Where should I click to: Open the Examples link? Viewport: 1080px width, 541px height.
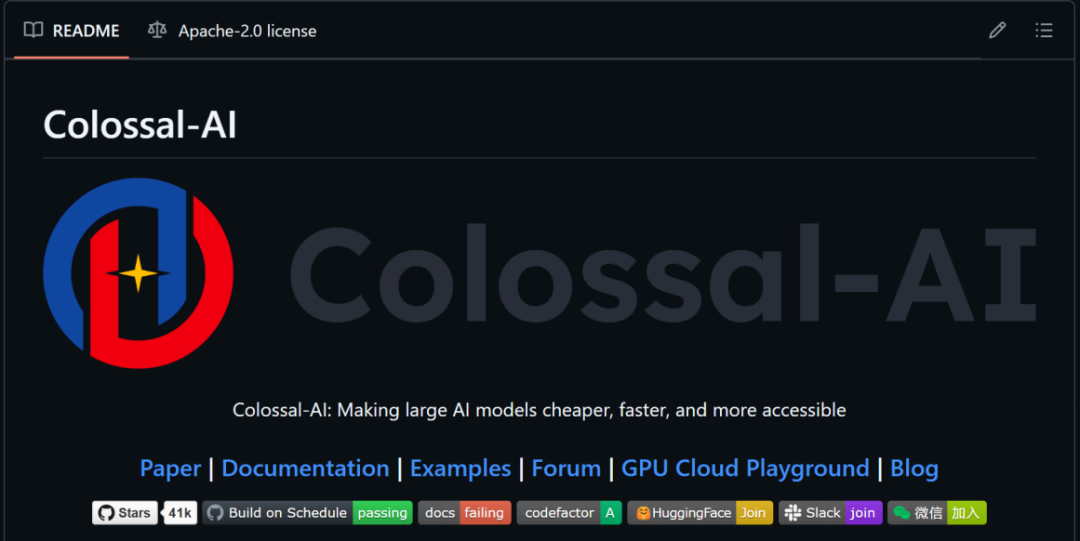pyautogui.click(x=460, y=469)
